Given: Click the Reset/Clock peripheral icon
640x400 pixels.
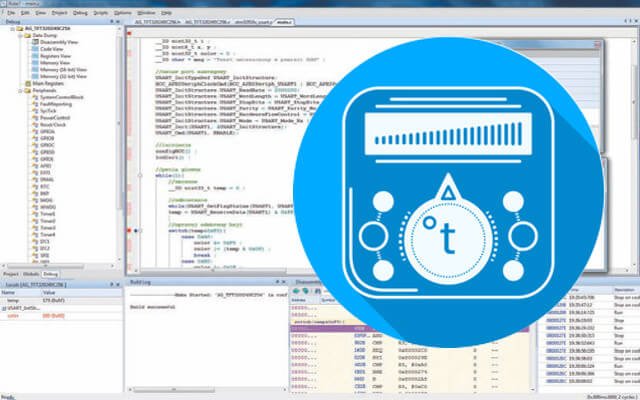Looking at the screenshot, I should pyautogui.click(x=35, y=124).
